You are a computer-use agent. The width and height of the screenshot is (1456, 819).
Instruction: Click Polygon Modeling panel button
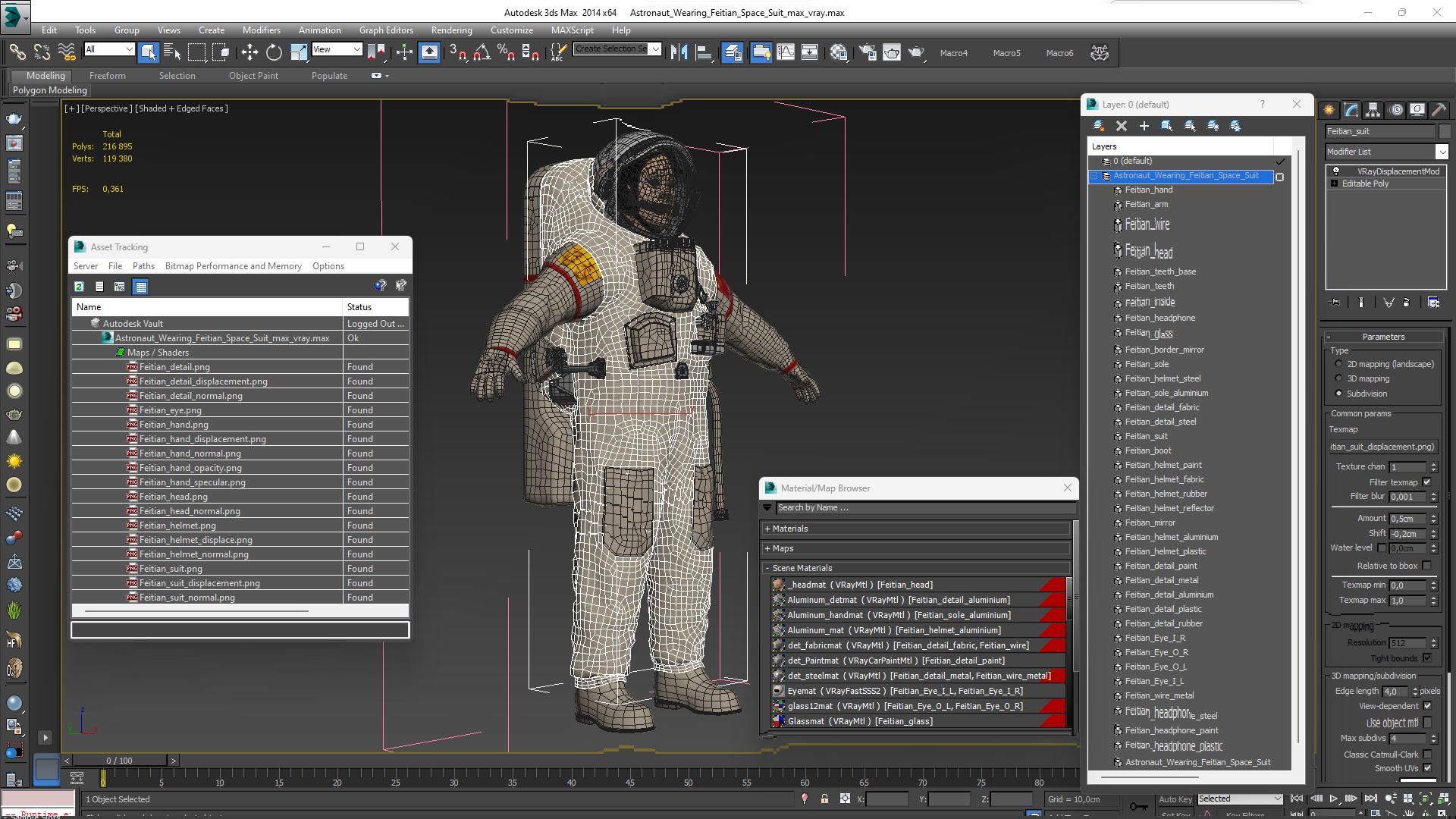pos(50,90)
